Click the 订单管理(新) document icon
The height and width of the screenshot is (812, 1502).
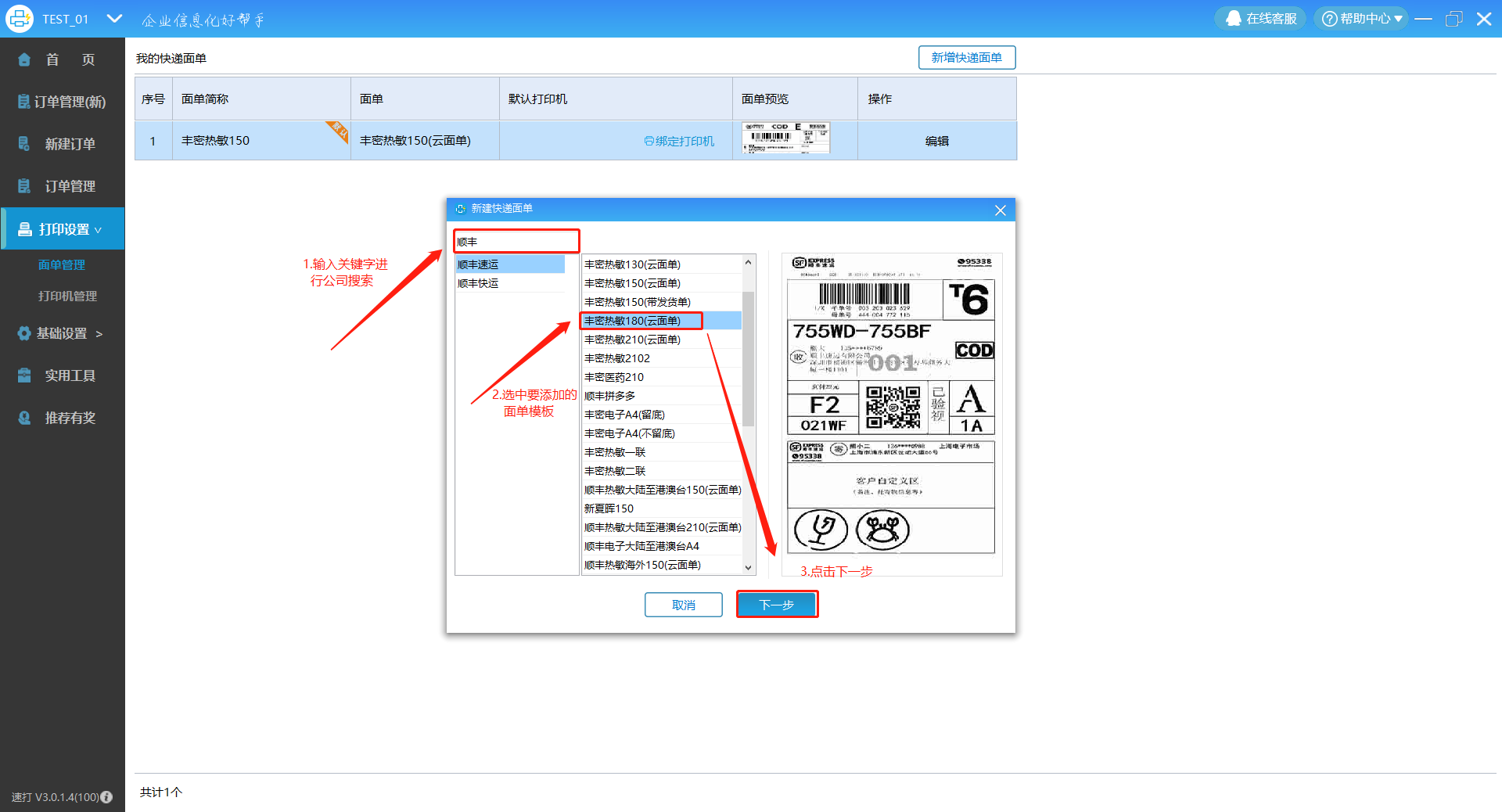24,102
